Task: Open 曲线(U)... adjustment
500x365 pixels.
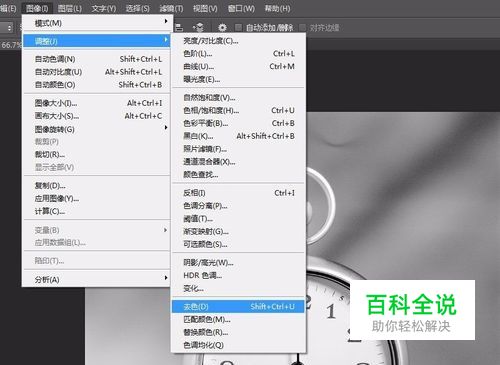Action: pos(238,67)
